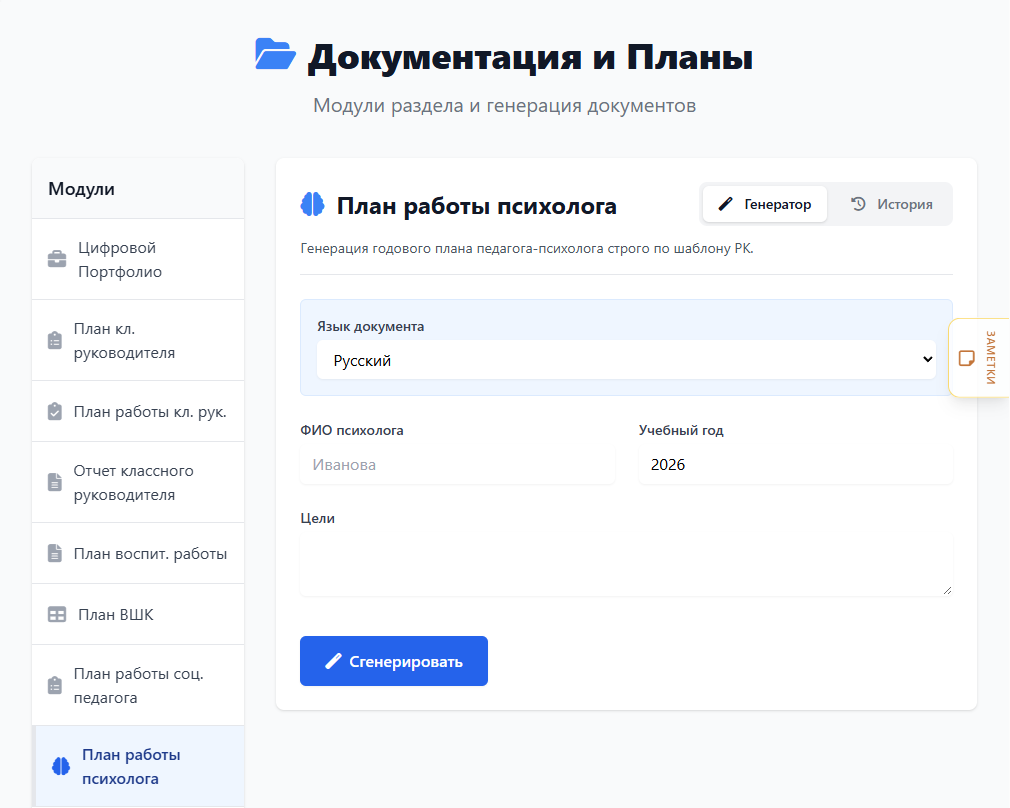Click clipboard icon beside План кл. руководителя

point(55,340)
